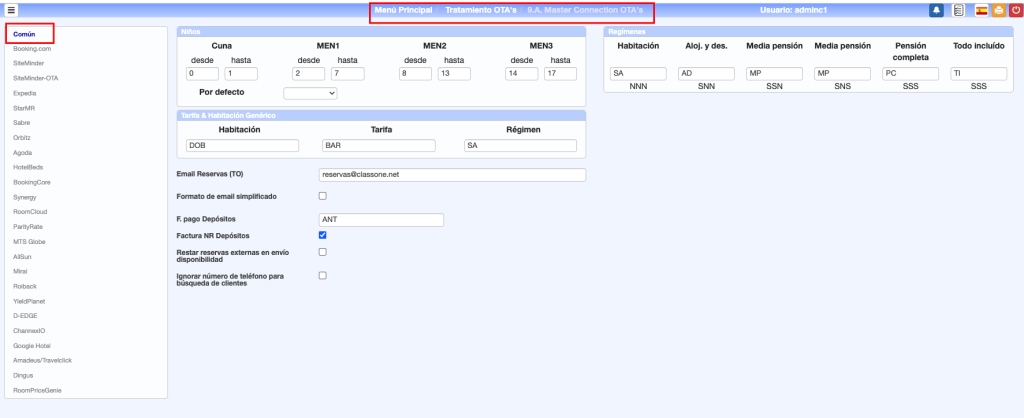Tick Restar reservas externas checkbox

coord(322,252)
